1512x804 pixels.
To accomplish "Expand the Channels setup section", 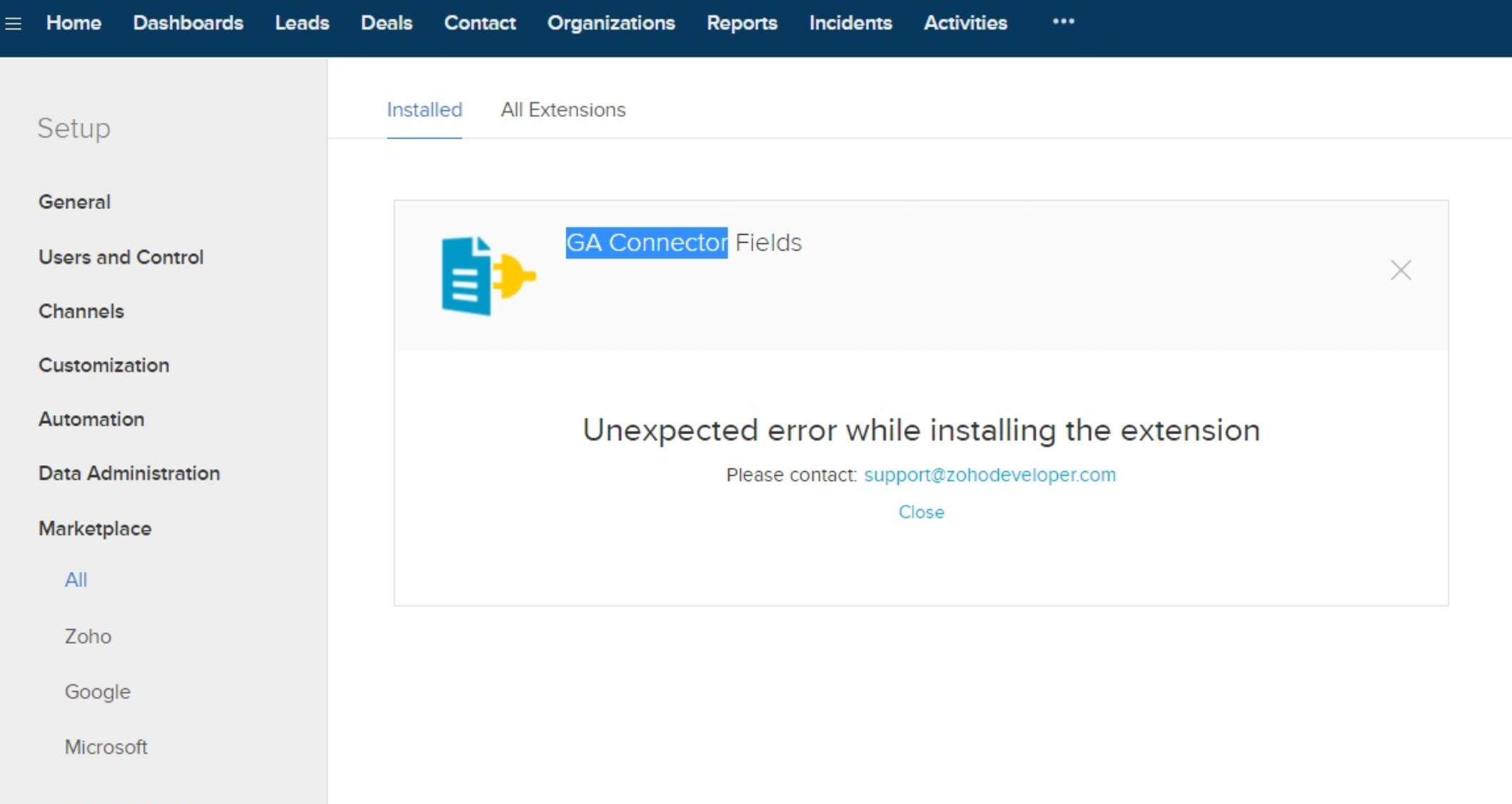I will click(81, 311).
